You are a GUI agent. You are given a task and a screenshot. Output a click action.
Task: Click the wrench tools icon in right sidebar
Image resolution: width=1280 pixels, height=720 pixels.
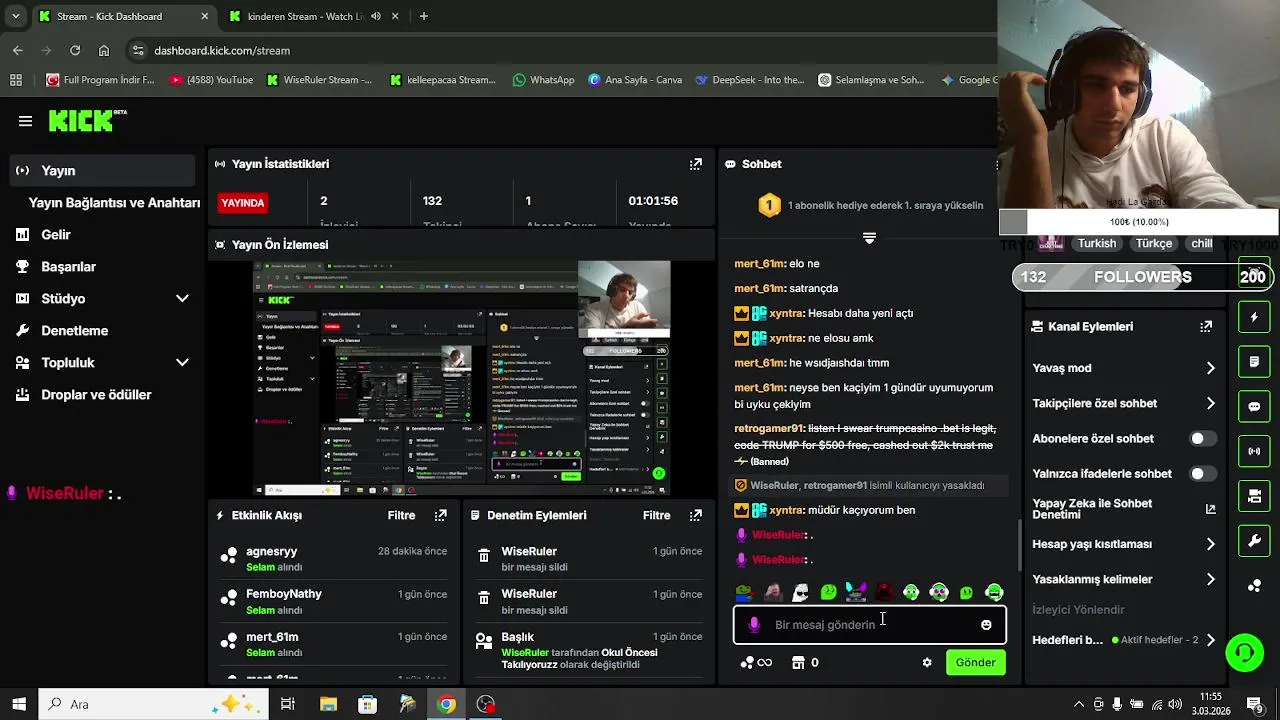[x=1254, y=541]
